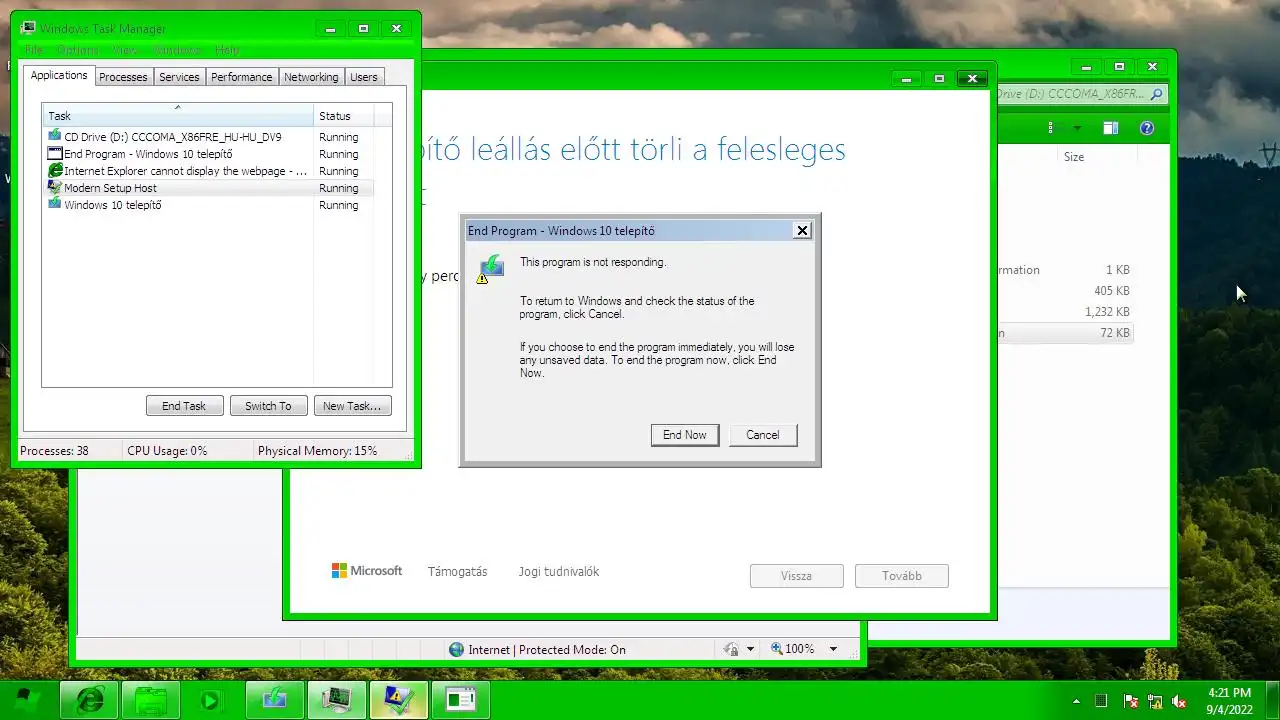Click the Microsoft logo in the setup window

[367, 571]
